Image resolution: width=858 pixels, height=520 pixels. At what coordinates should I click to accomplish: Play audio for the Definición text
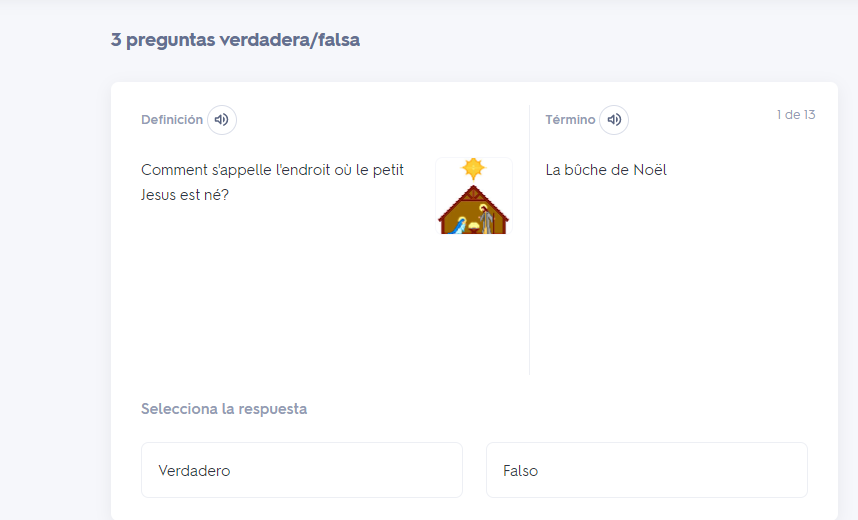click(222, 120)
